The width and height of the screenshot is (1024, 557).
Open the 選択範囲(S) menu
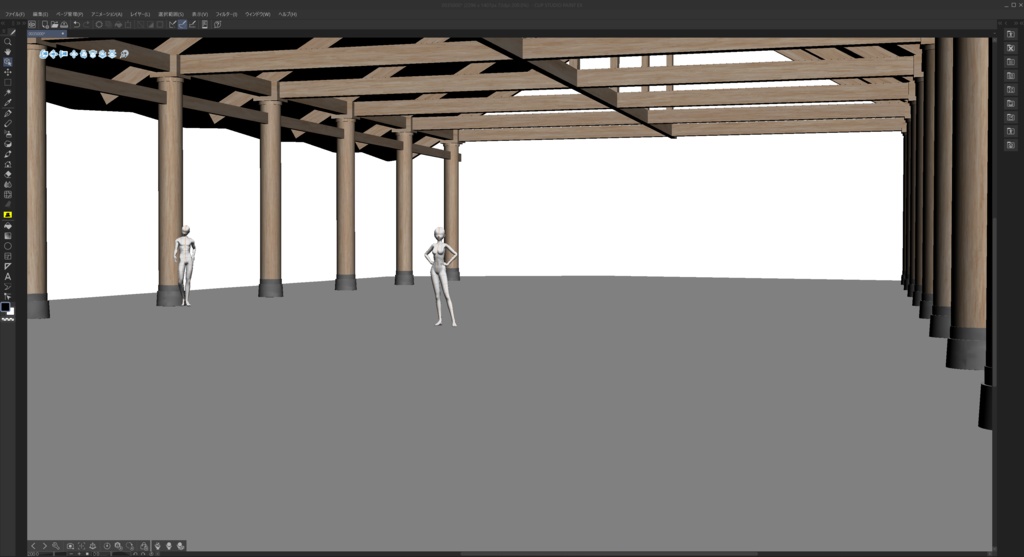[170, 14]
